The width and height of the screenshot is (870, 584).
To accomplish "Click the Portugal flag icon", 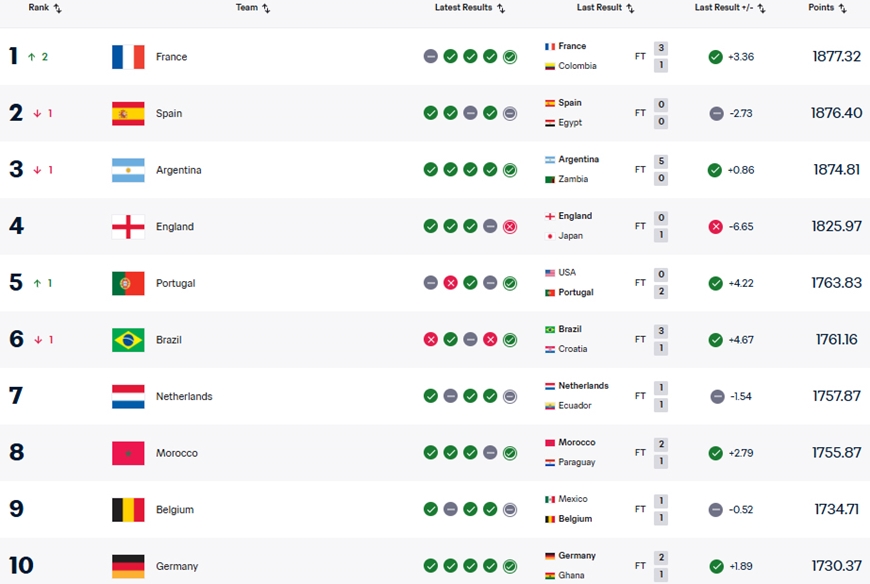I will point(128,283).
